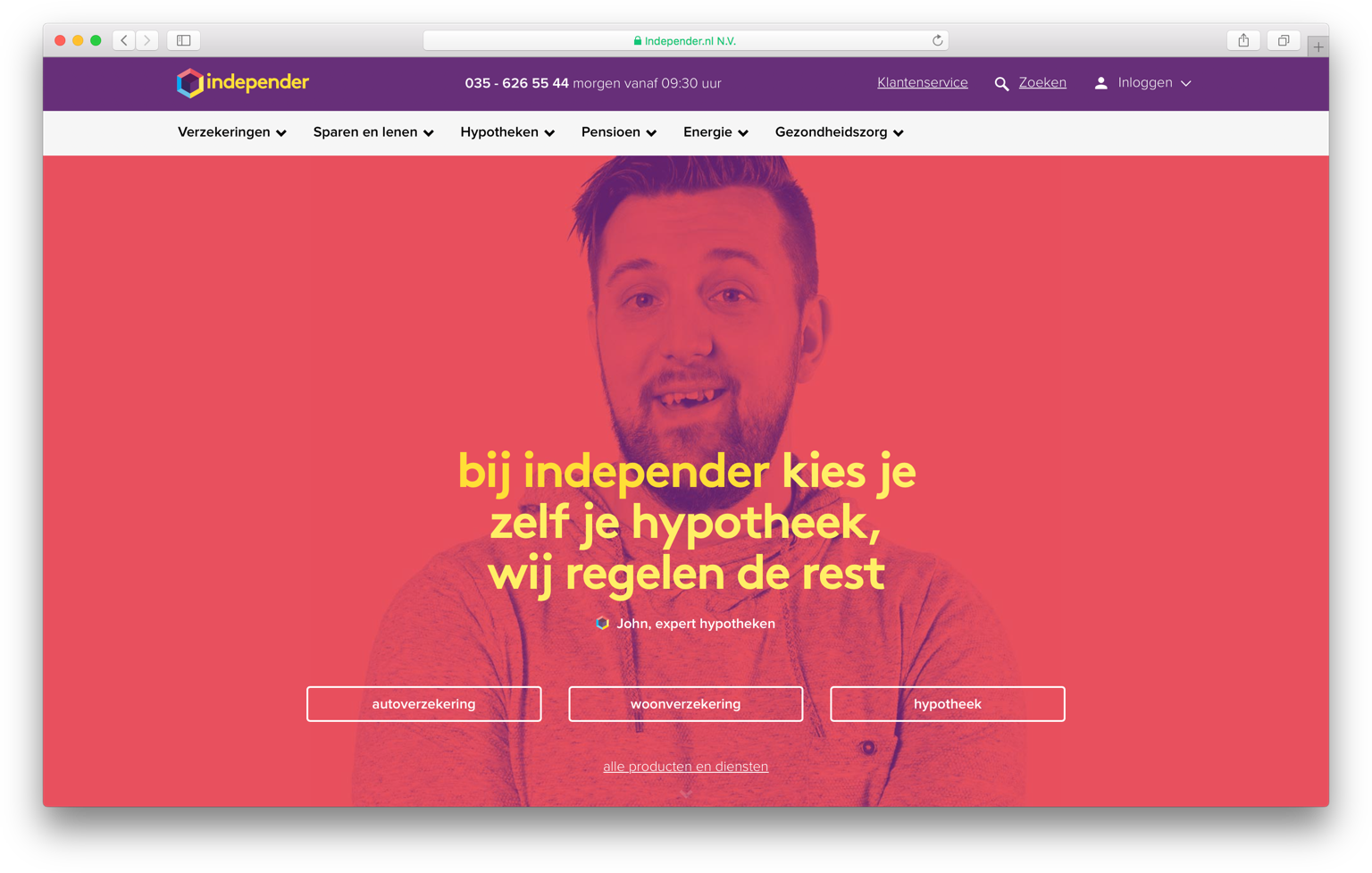Expand the Gezondheidszorg menu
The width and height of the screenshot is (1372, 873).
[x=840, y=132]
